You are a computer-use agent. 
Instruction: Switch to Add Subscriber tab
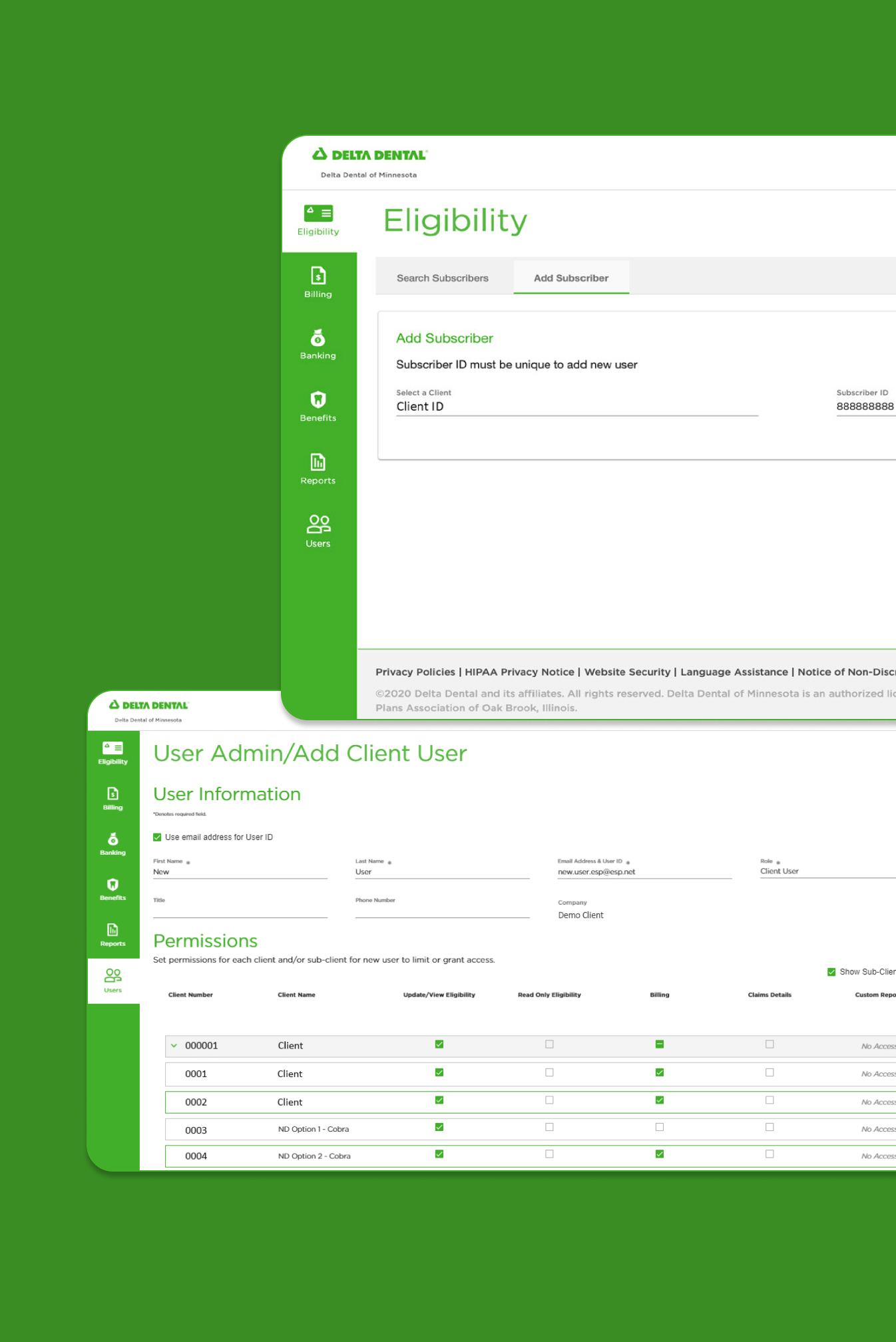(x=571, y=278)
